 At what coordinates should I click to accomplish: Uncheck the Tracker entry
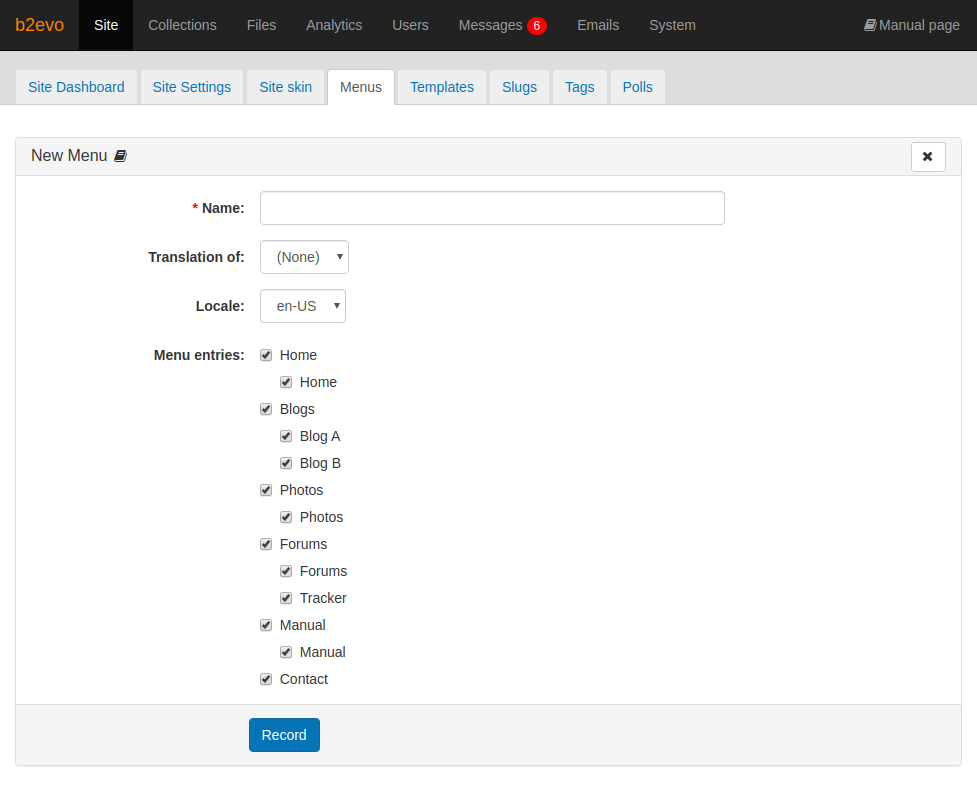click(286, 598)
